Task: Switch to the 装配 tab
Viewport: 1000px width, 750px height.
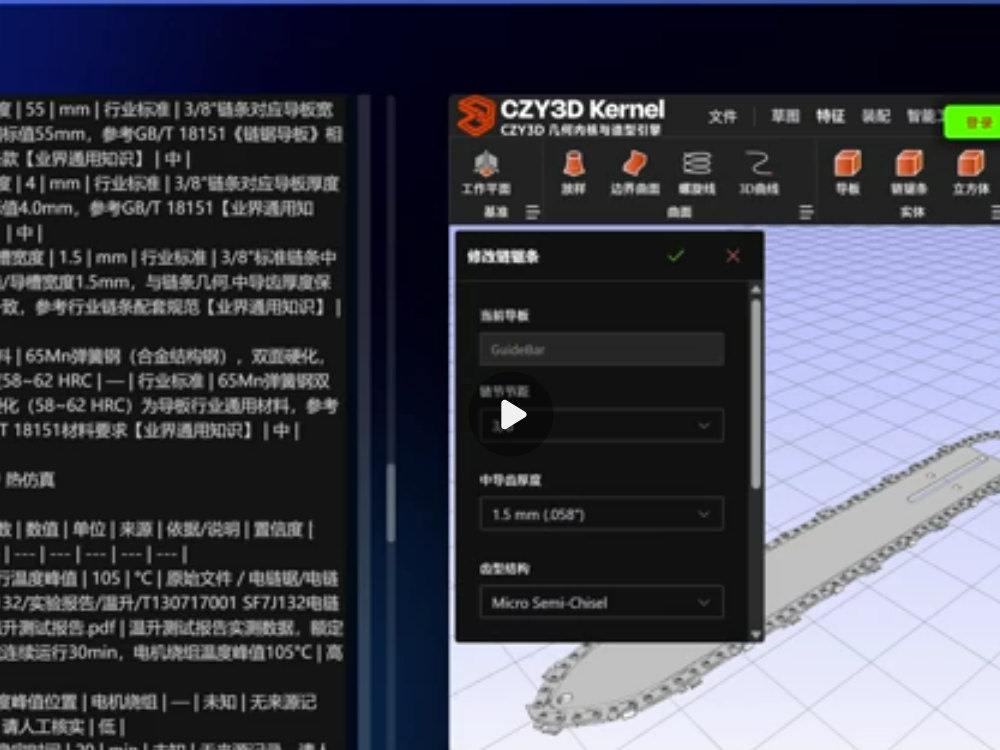Action: [876, 116]
